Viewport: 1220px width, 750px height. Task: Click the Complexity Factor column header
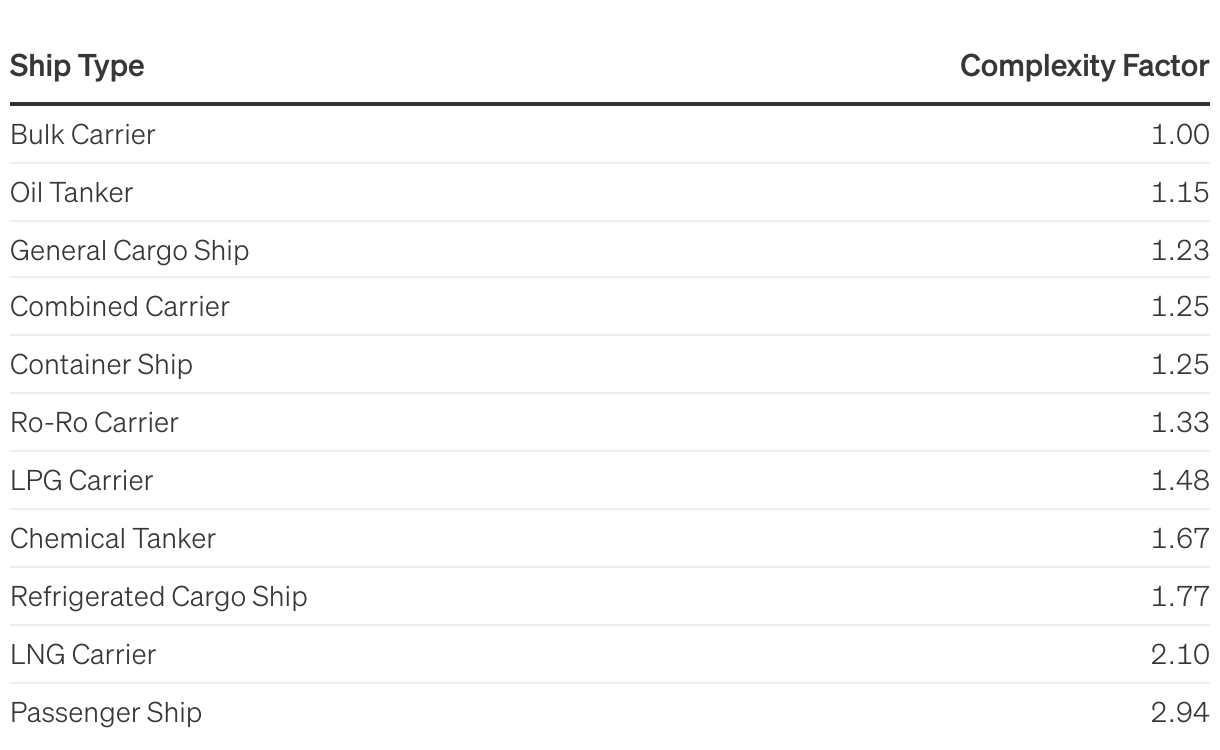coord(1084,66)
